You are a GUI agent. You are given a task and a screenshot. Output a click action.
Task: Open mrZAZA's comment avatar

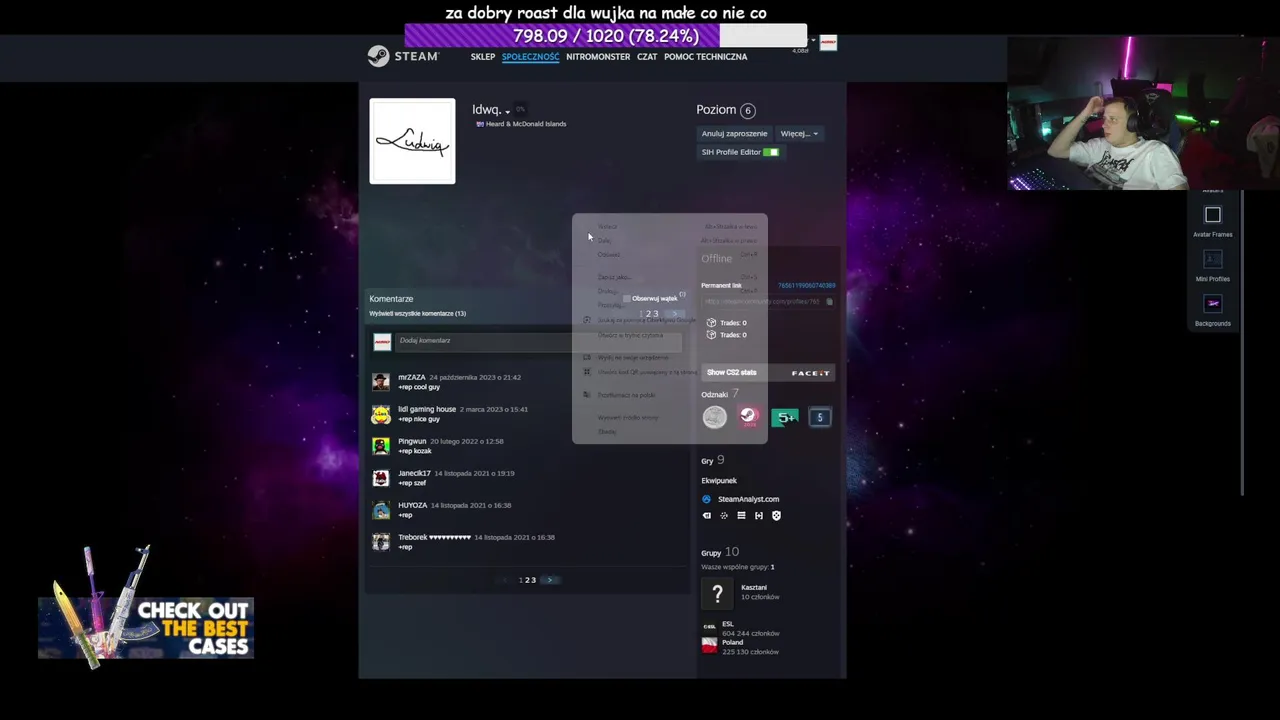[381, 381]
